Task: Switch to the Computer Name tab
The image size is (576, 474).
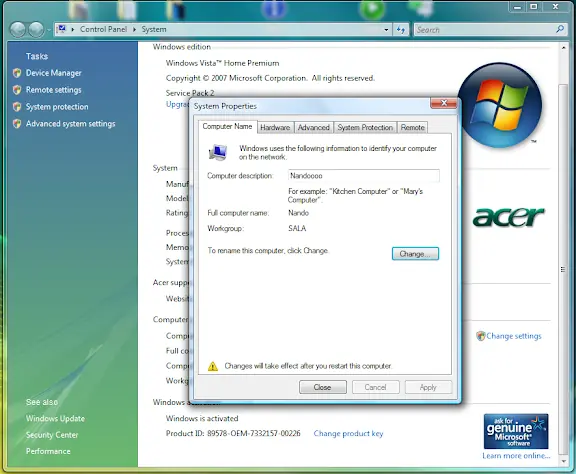Action: pyautogui.click(x=227, y=126)
